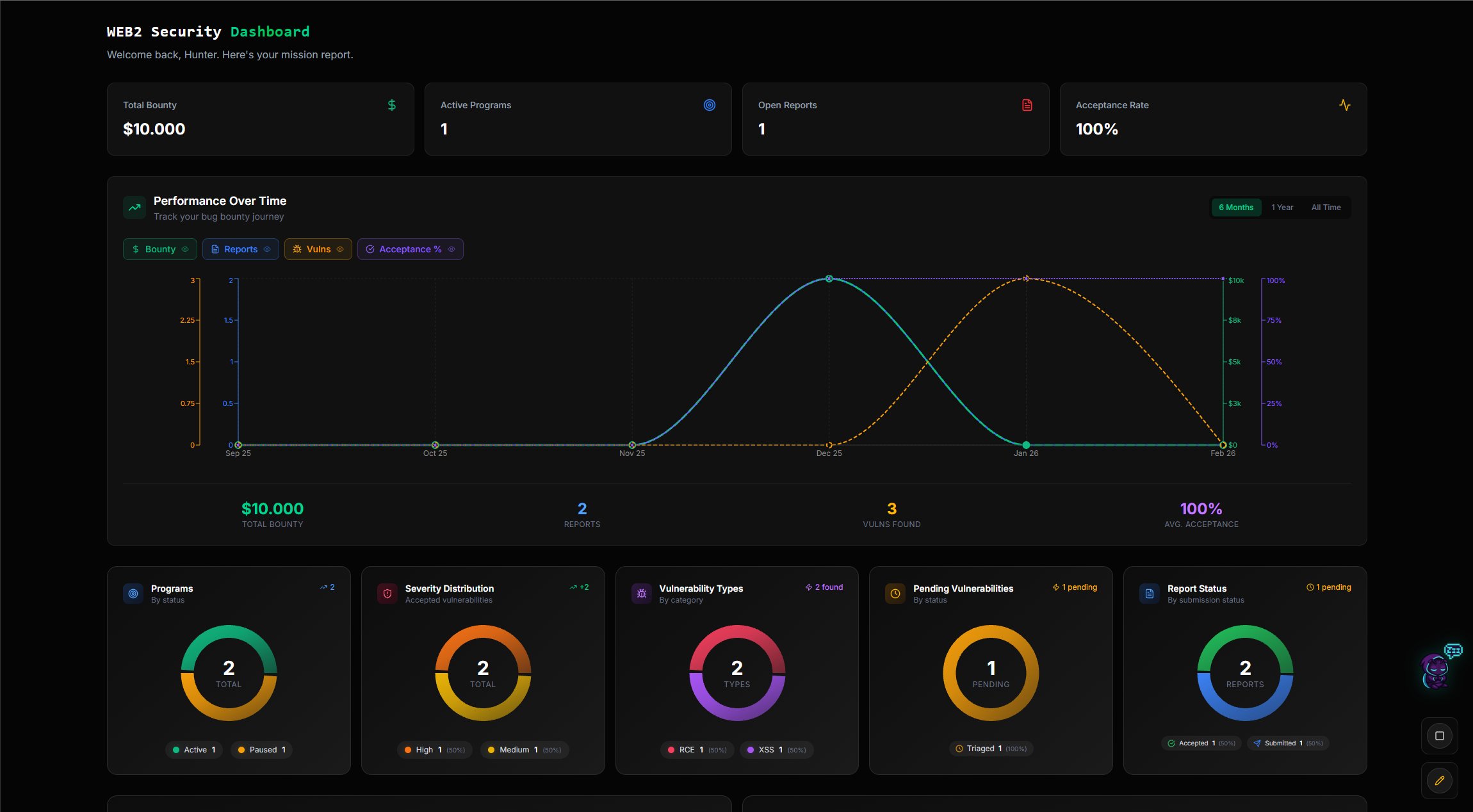Viewport: 1473px width, 812px height.
Task: Click the Paused programs legend pill
Action: pos(261,750)
